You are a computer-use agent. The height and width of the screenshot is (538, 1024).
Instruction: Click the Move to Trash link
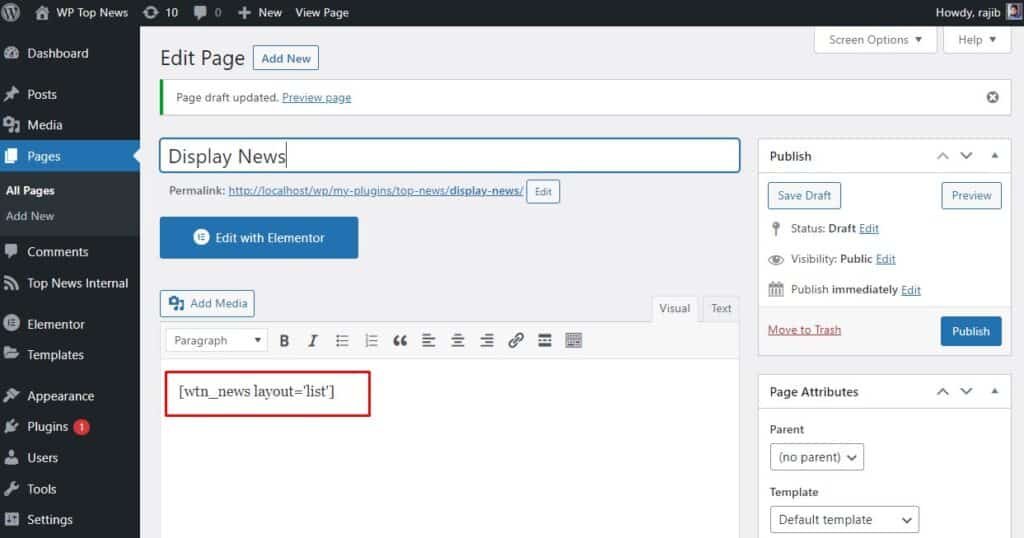coord(804,330)
